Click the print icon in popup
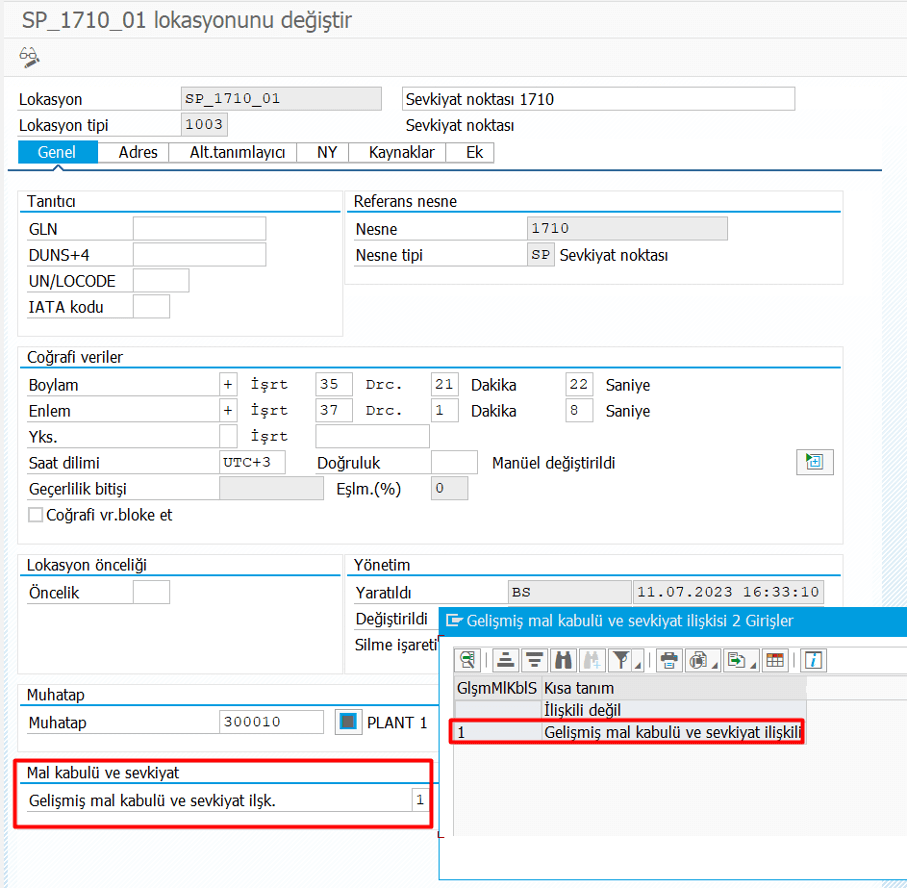 pos(669,660)
